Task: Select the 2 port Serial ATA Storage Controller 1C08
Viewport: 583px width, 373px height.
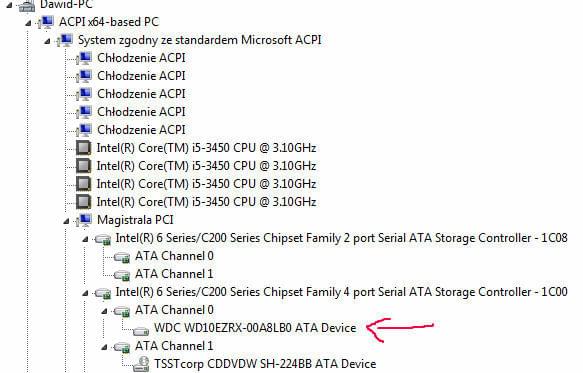Action: [341, 238]
